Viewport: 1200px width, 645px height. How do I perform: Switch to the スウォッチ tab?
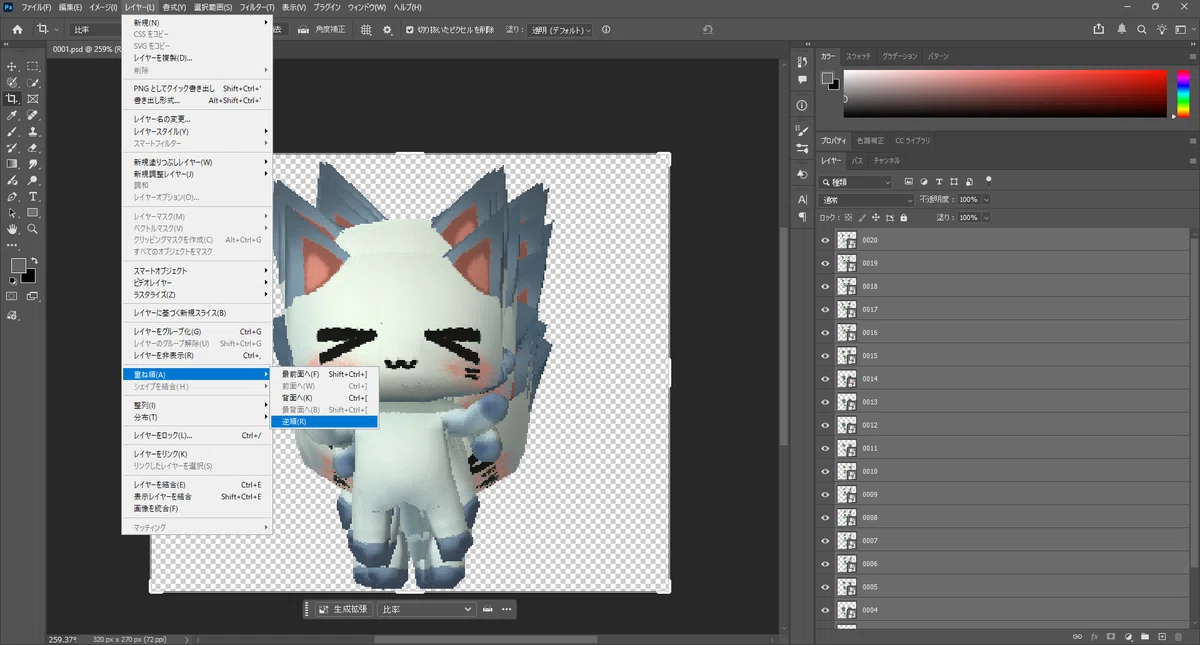tap(858, 56)
